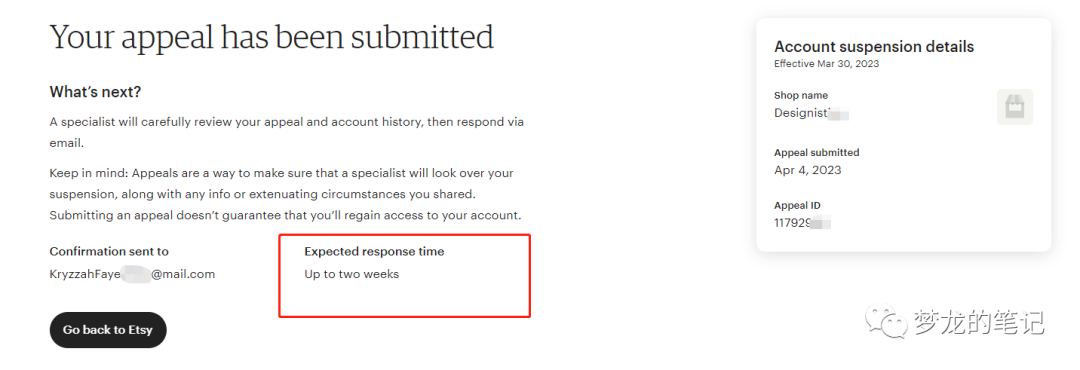Click the 'A specialist will carefully review' paragraph

tap(287, 134)
